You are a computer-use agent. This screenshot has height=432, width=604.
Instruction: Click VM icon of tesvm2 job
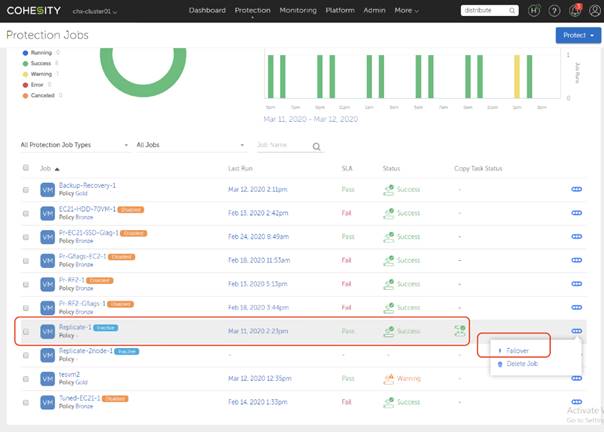click(x=47, y=379)
